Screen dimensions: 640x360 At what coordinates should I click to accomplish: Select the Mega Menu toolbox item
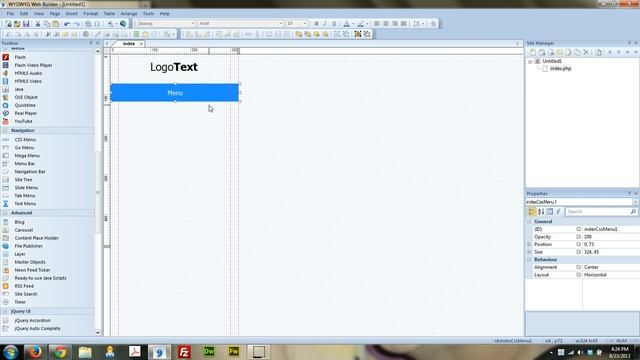pos(27,156)
